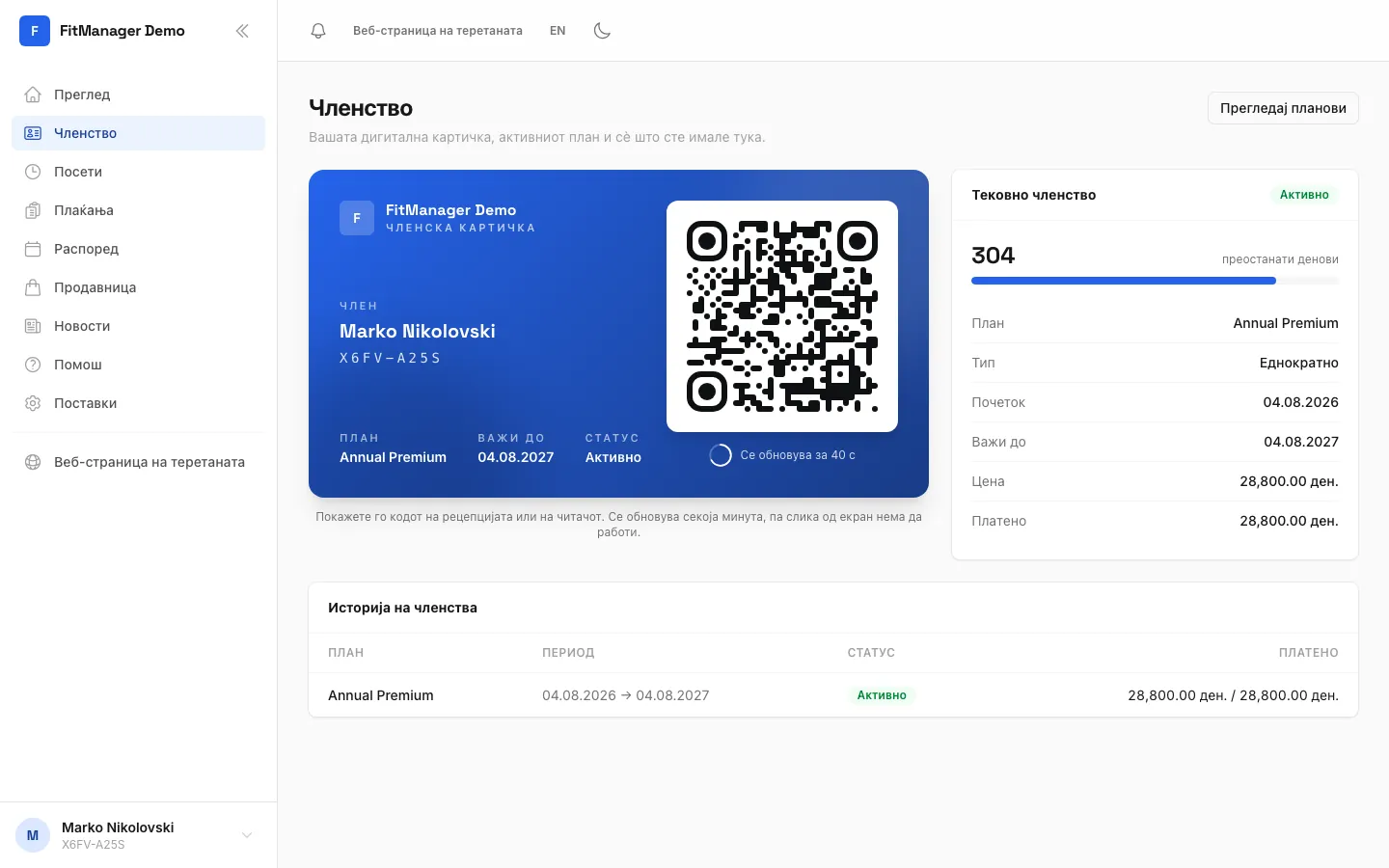The height and width of the screenshot is (868, 1389).
Task: Click the 304 remaining days number
Action: (994, 256)
